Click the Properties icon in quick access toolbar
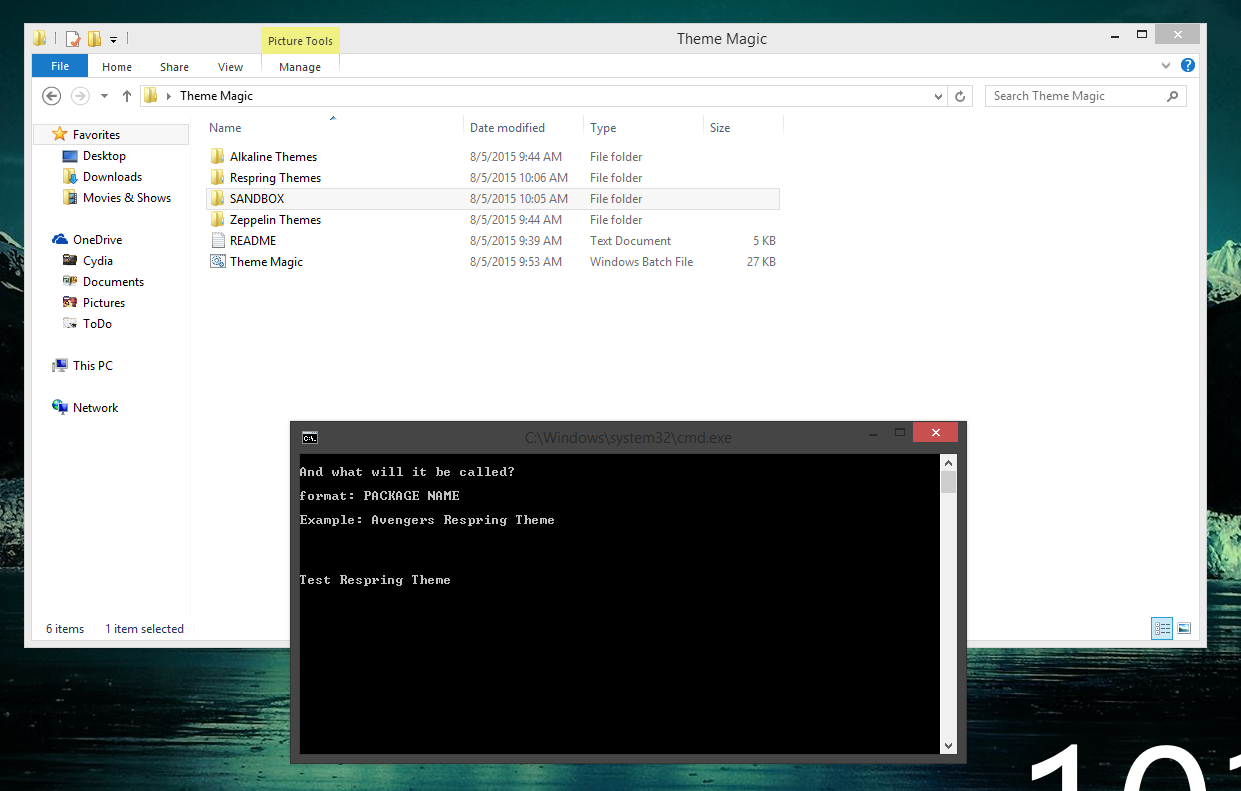The width and height of the screenshot is (1241, 791). click(x=73, y=39)
